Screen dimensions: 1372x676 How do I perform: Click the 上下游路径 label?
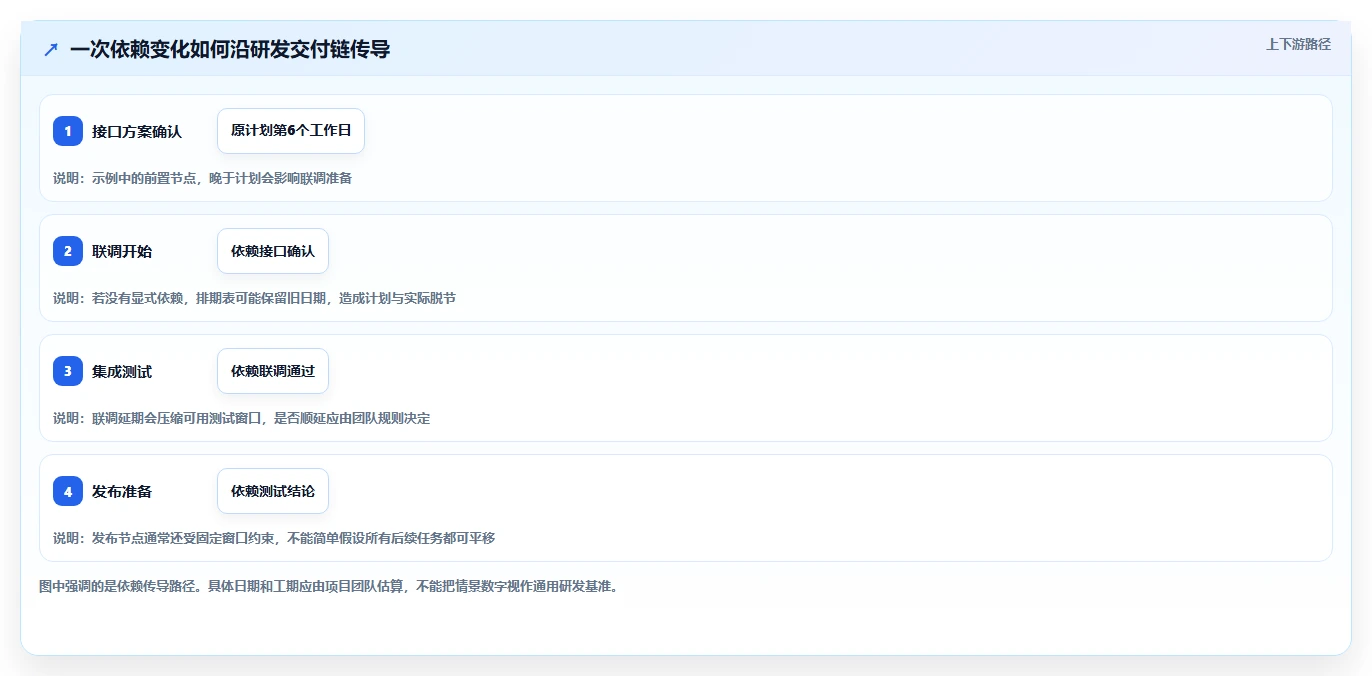(1298, 44)
